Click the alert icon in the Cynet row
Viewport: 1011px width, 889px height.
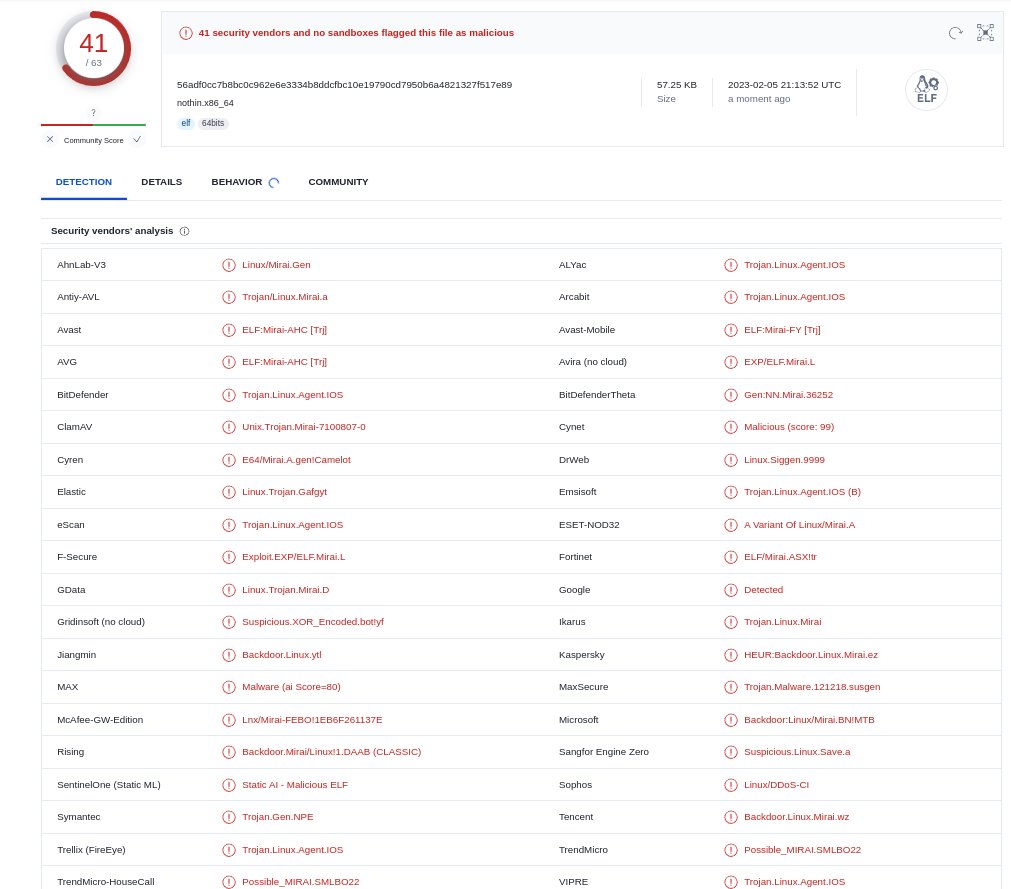tap(731, 427)
